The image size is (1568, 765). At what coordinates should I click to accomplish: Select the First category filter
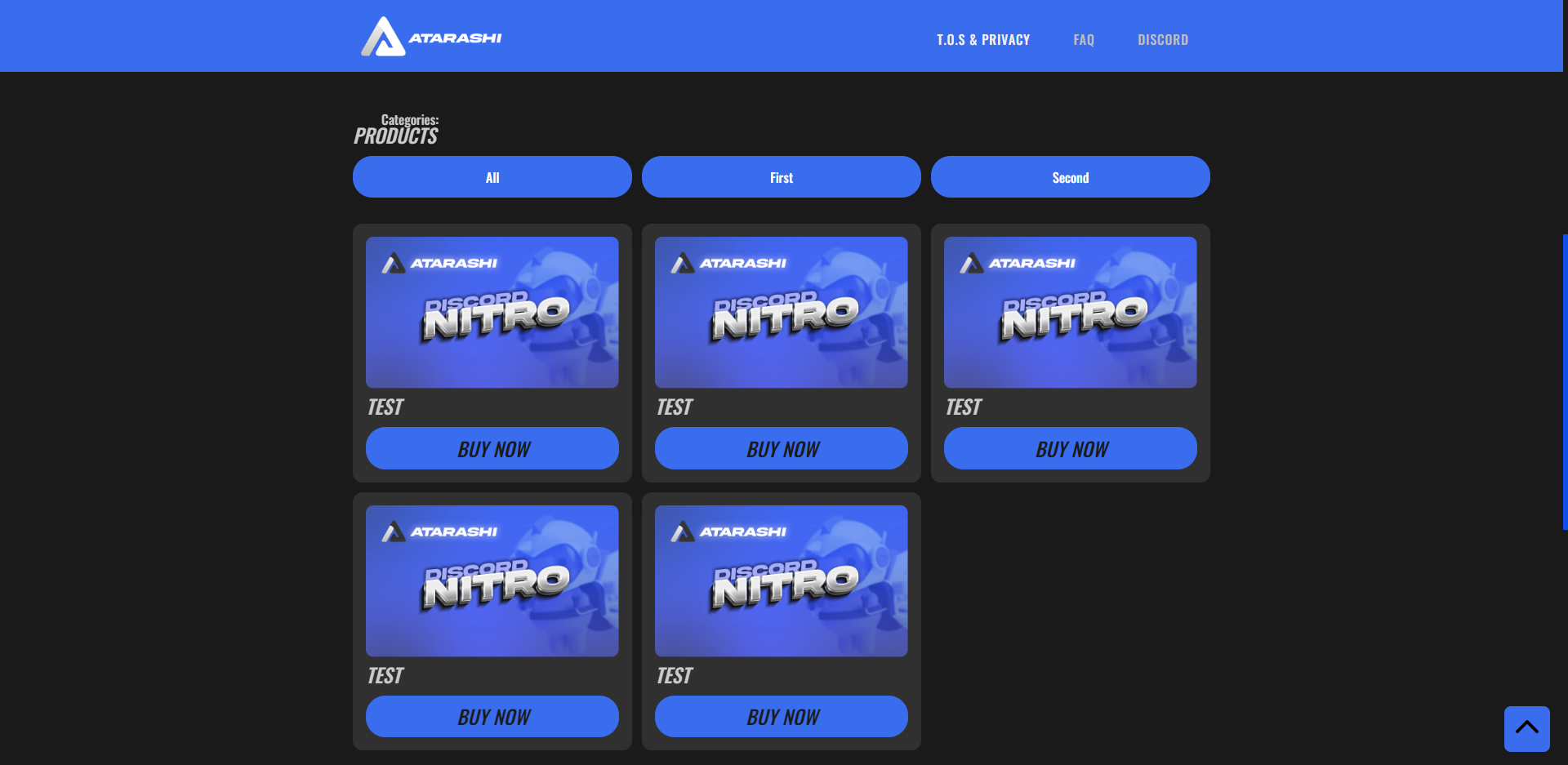[782, 177]
